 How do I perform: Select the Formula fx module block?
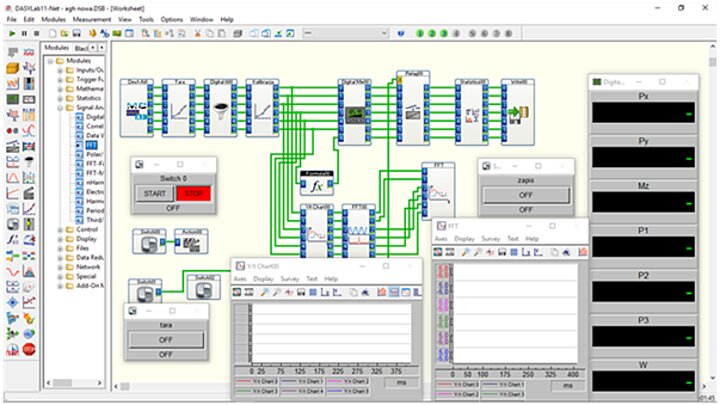pyautogui.click(x=315, y=186)
